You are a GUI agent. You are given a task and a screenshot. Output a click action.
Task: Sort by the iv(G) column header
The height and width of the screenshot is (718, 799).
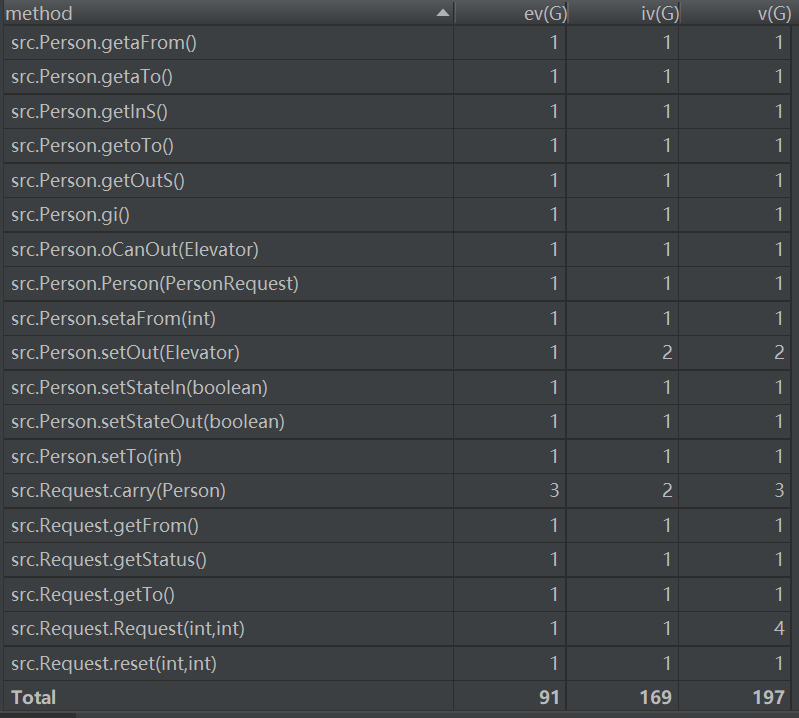coord(623,13)
